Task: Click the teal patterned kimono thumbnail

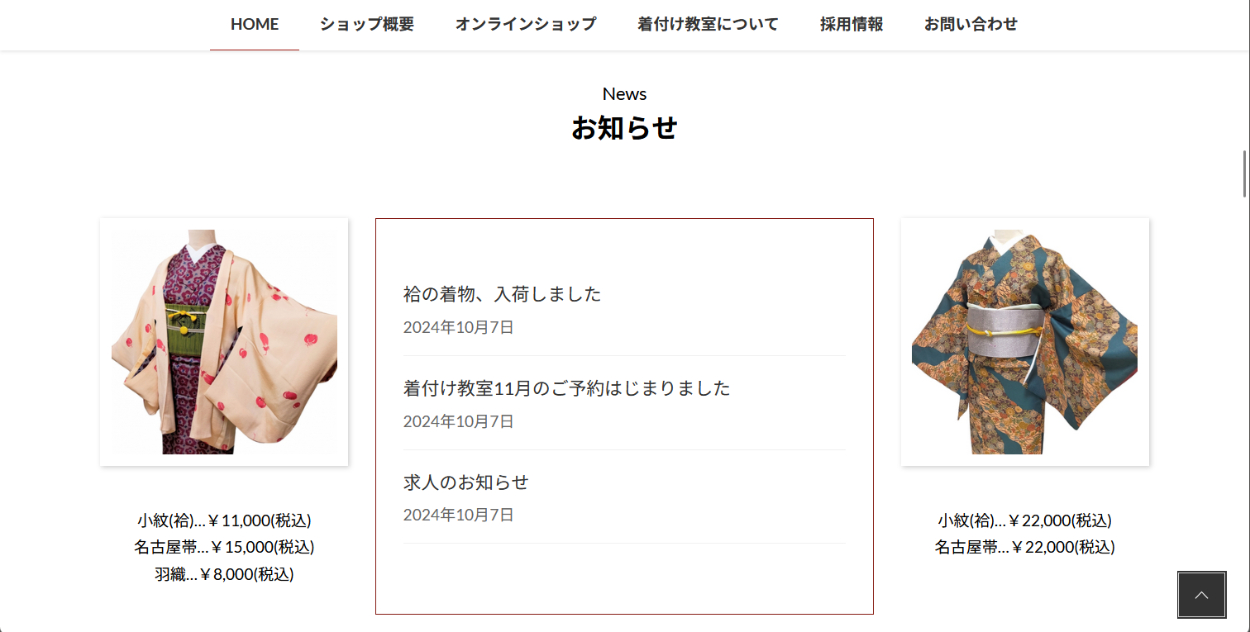Action: (x=1025, y=342)
